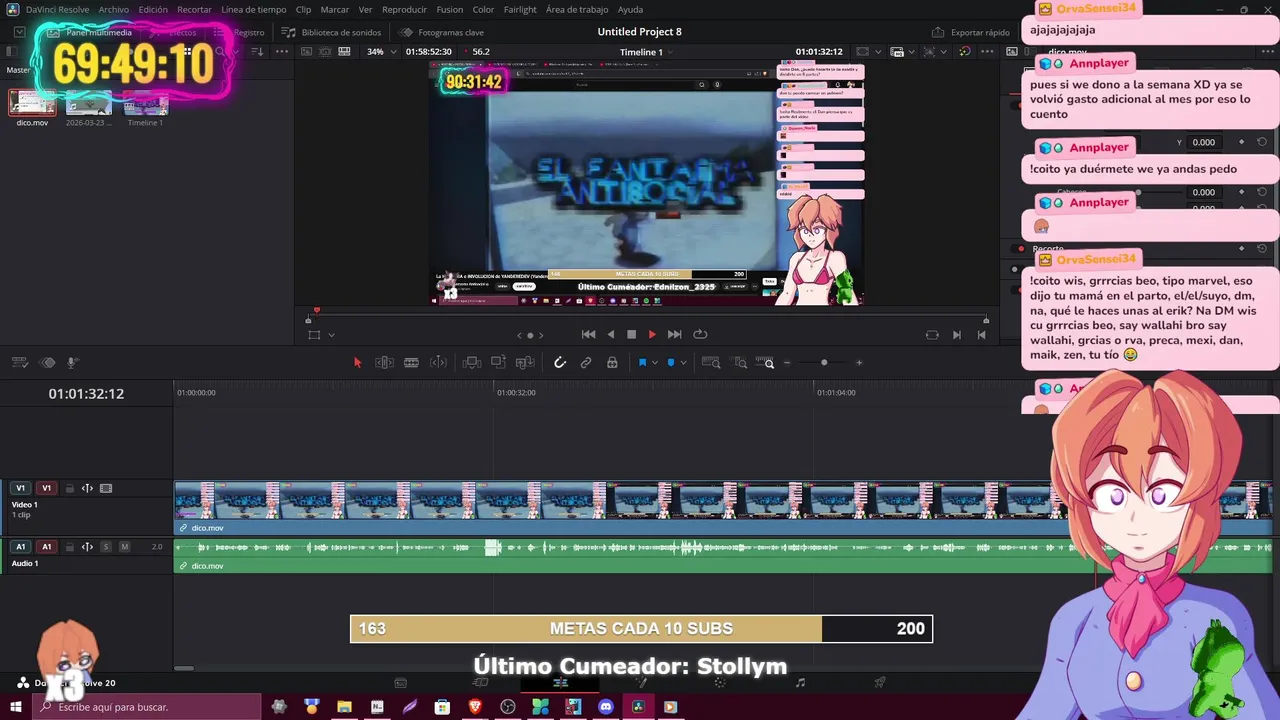
Task: Click the Full extent zoom icon
Action: 711,363
